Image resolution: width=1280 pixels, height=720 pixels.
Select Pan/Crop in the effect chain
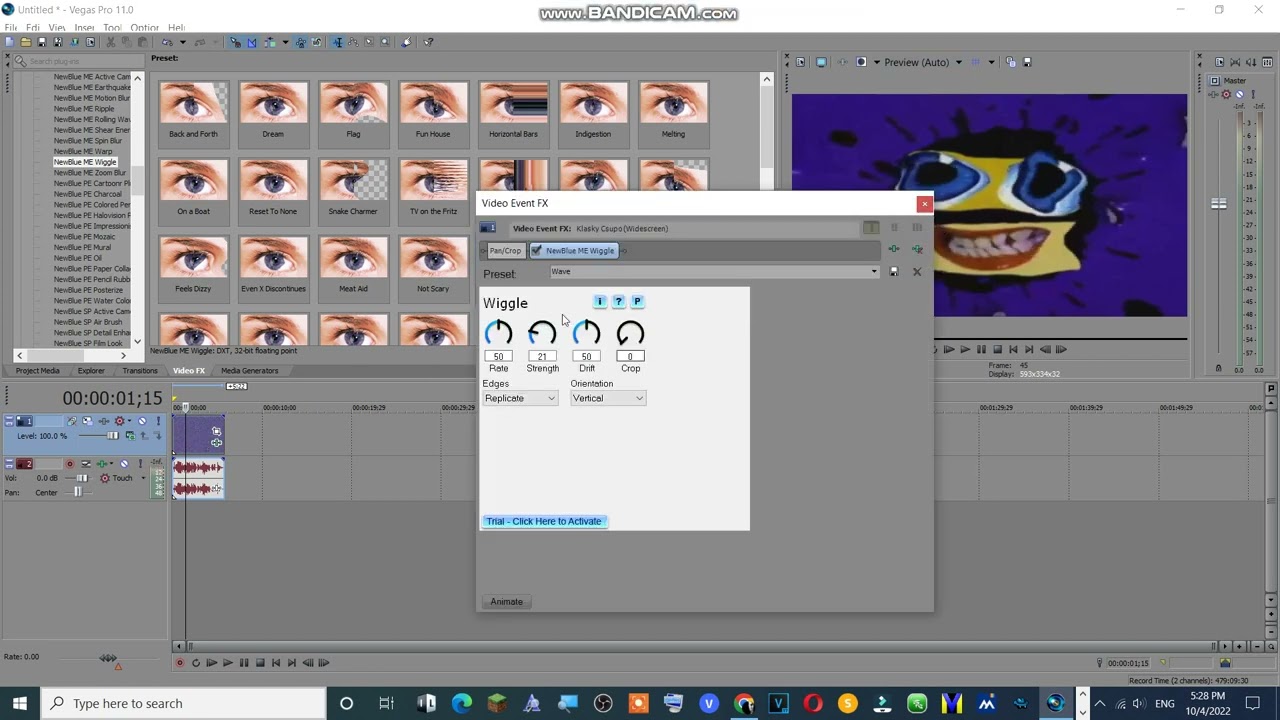tap(505, 251)
